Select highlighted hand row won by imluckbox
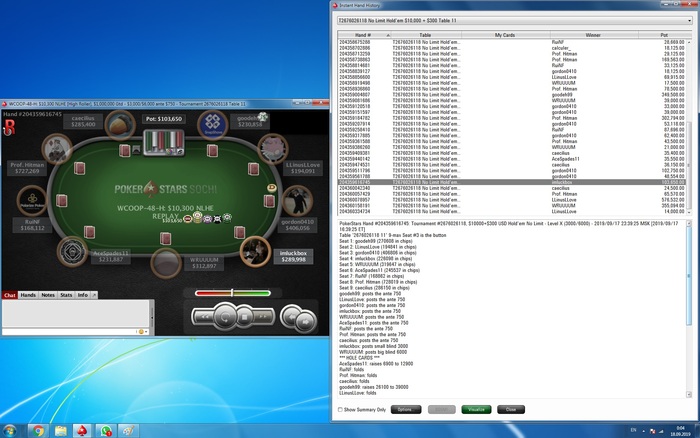700x438 pixels. pos(512,182)
